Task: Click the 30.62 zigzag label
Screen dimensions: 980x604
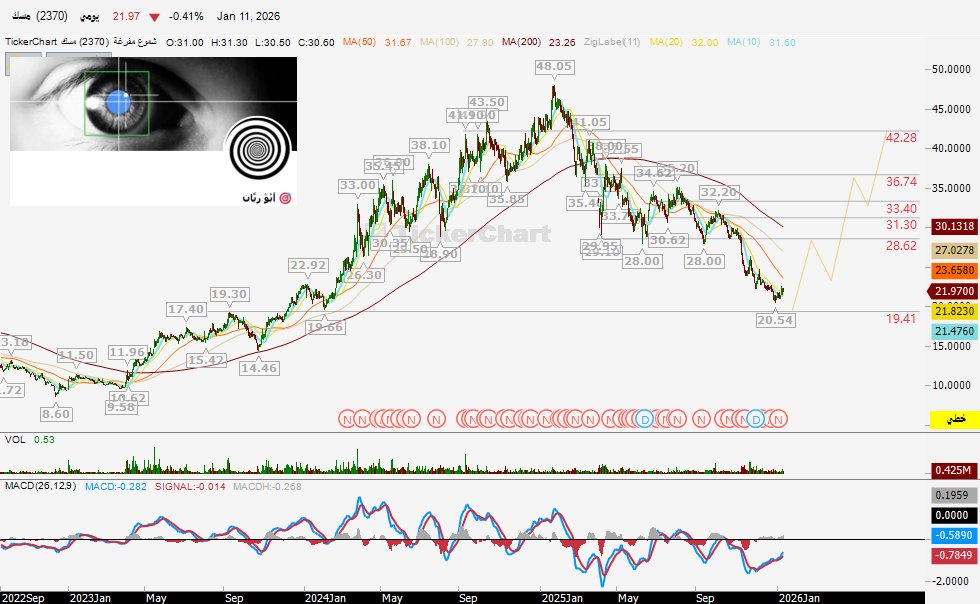Action: pyautogui.click(x=668, y=240)
